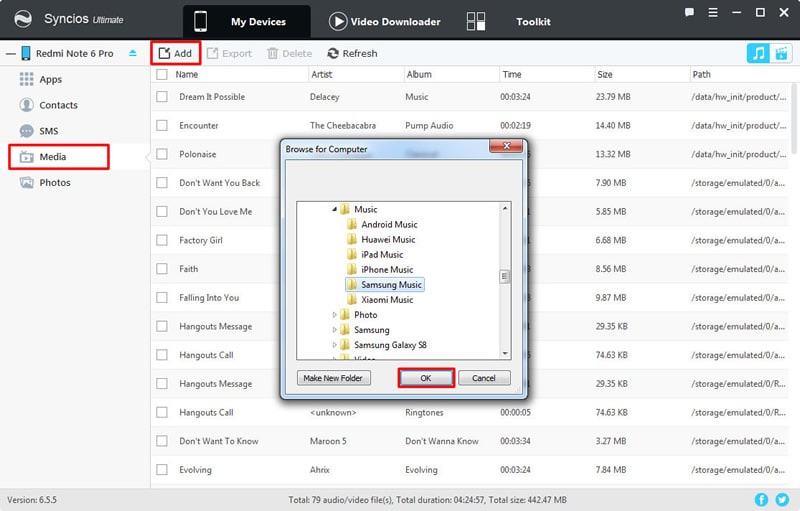Collapse the Music folder in dialog
Viewport: 800px width, 511px height.
click(334, 209)
